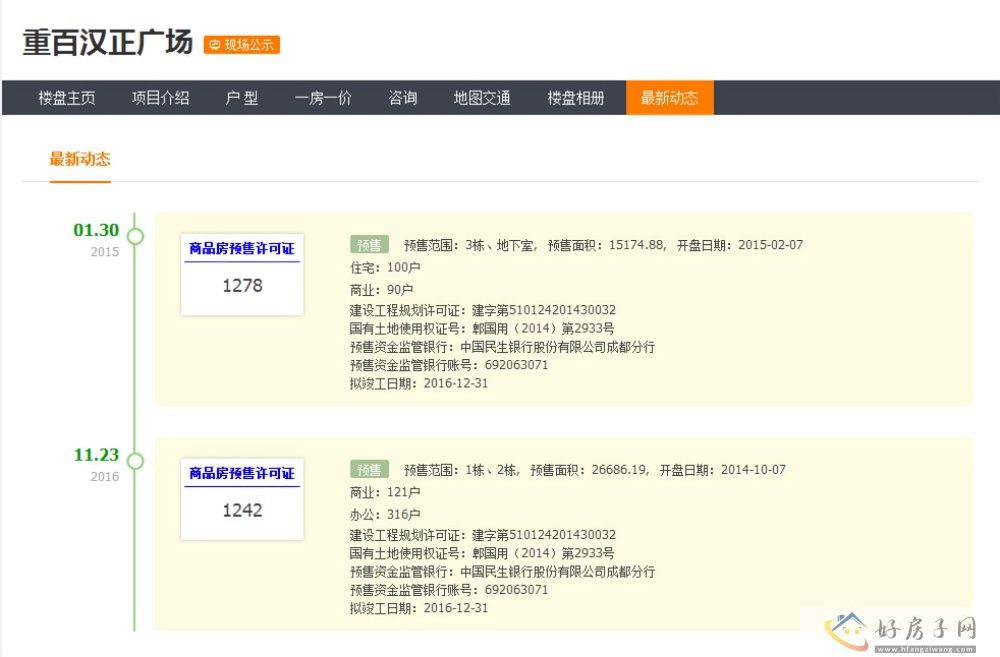Image resolution: width=1000 pixels, height=657 pixels.
Task: Open 地图交通 tab
Action: coord(482,98)
